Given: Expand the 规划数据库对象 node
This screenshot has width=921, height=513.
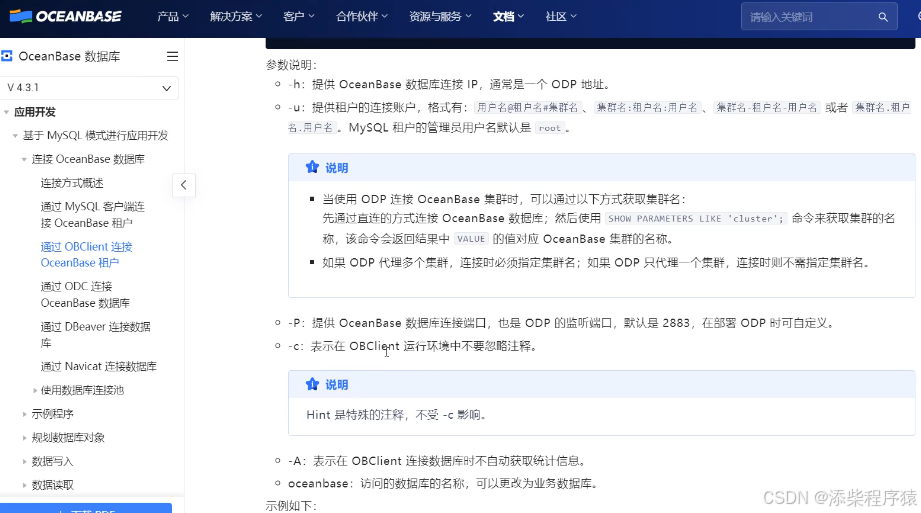Looking at the screenshot, I should (24, 438).
